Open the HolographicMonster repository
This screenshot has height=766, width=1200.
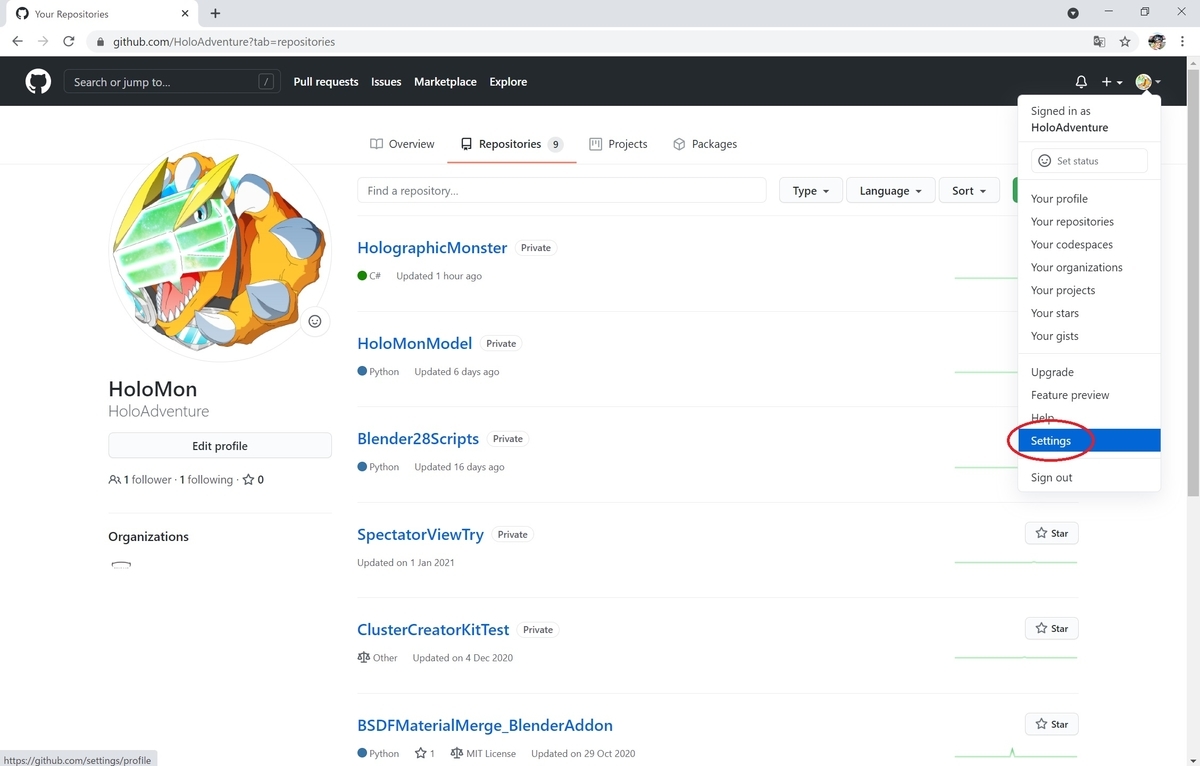click(432, 248)
